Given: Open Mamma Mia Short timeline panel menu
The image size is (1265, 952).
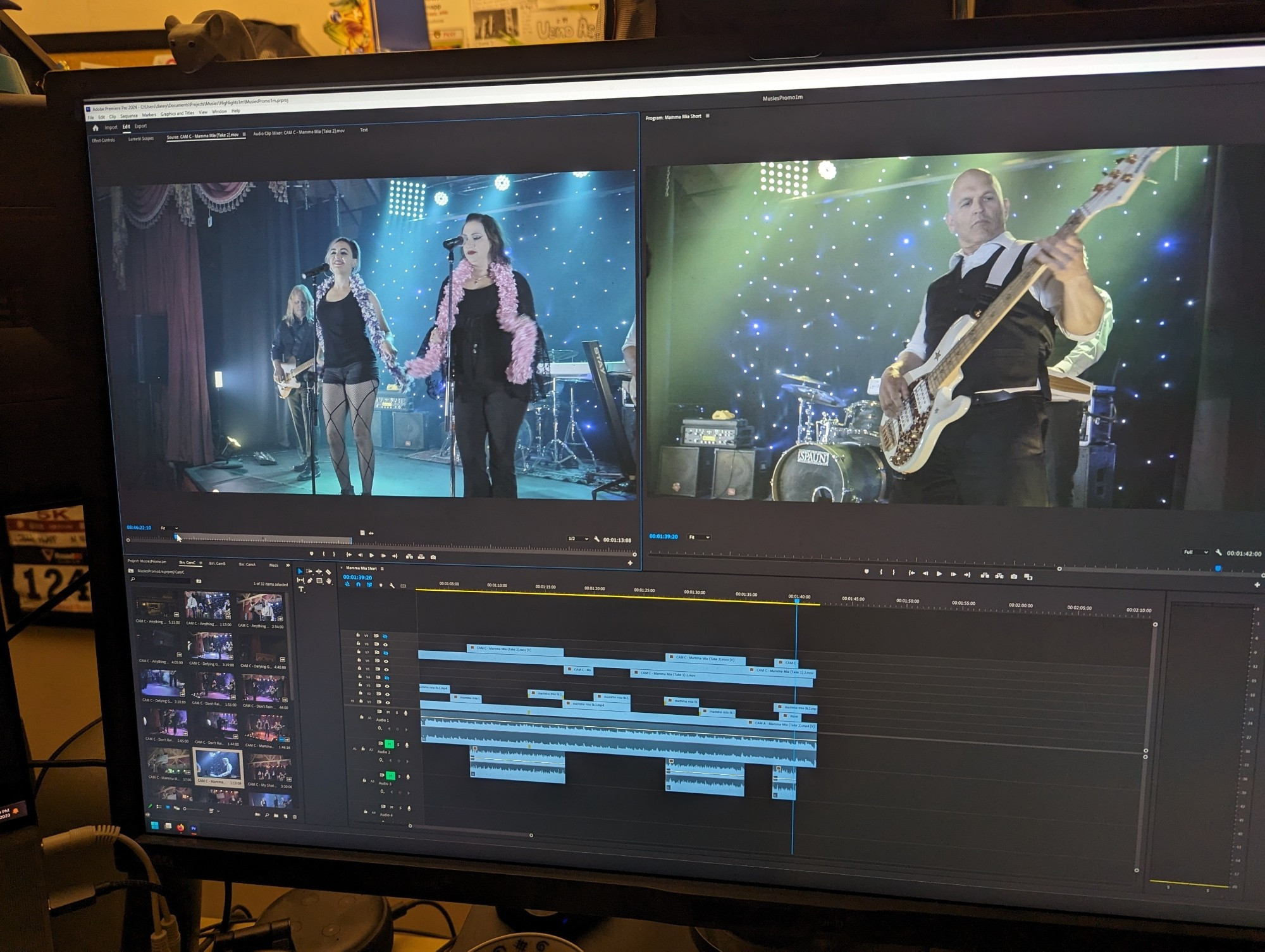Looking at the screenshot, I should coord(382,569).
